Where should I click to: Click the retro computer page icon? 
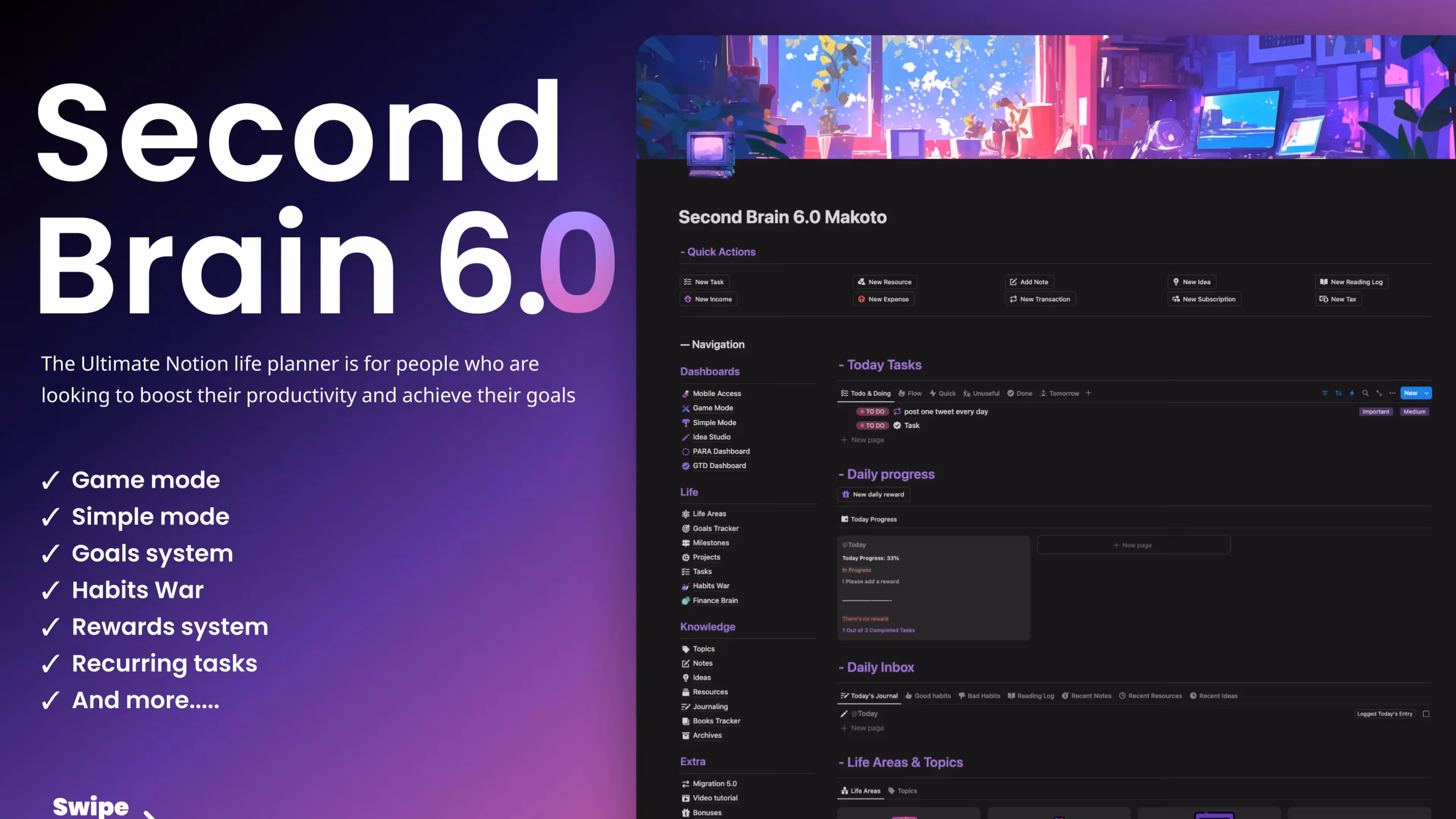click(x=711, y=154)
